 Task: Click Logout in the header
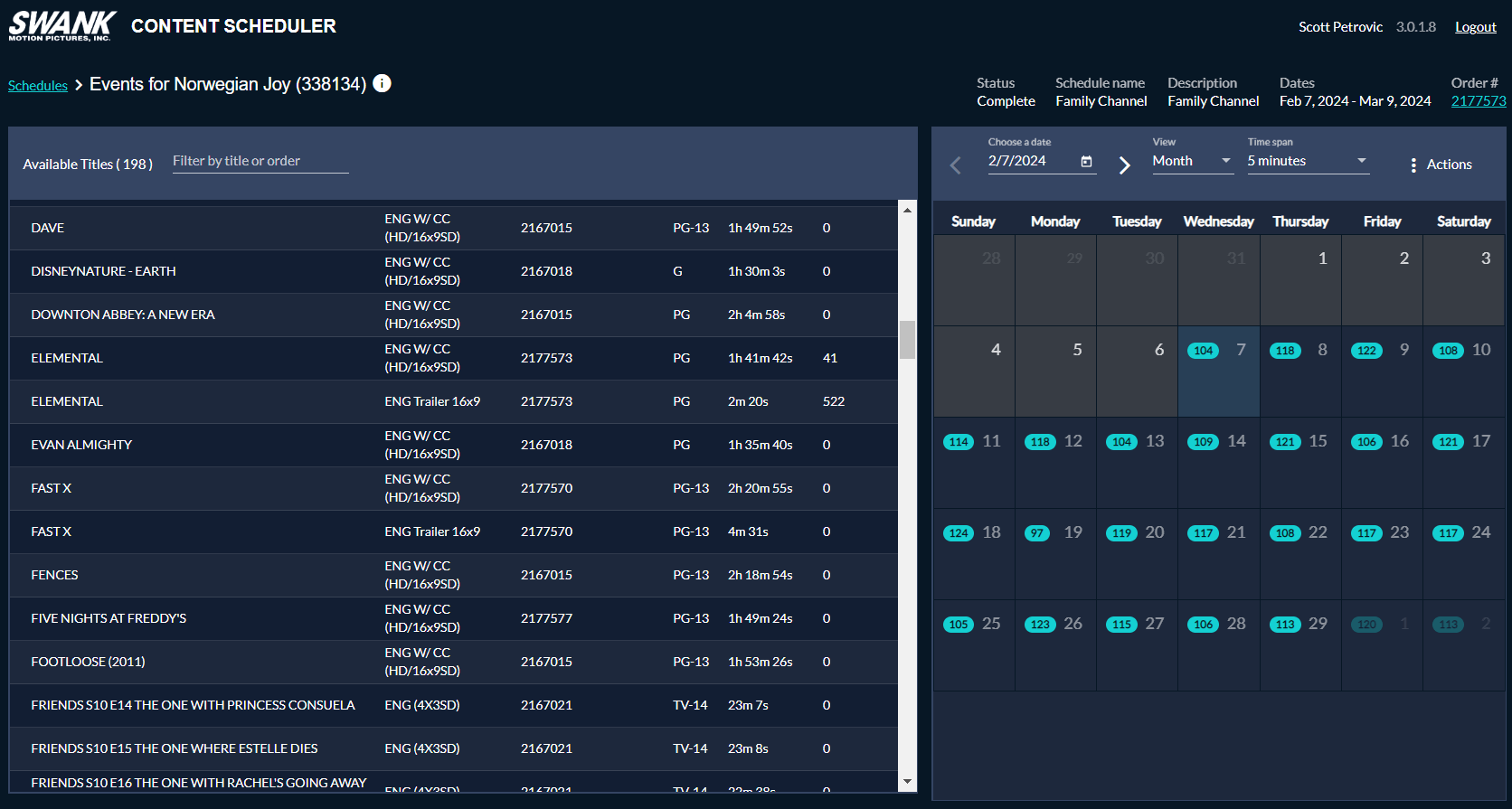(1475, 27)
